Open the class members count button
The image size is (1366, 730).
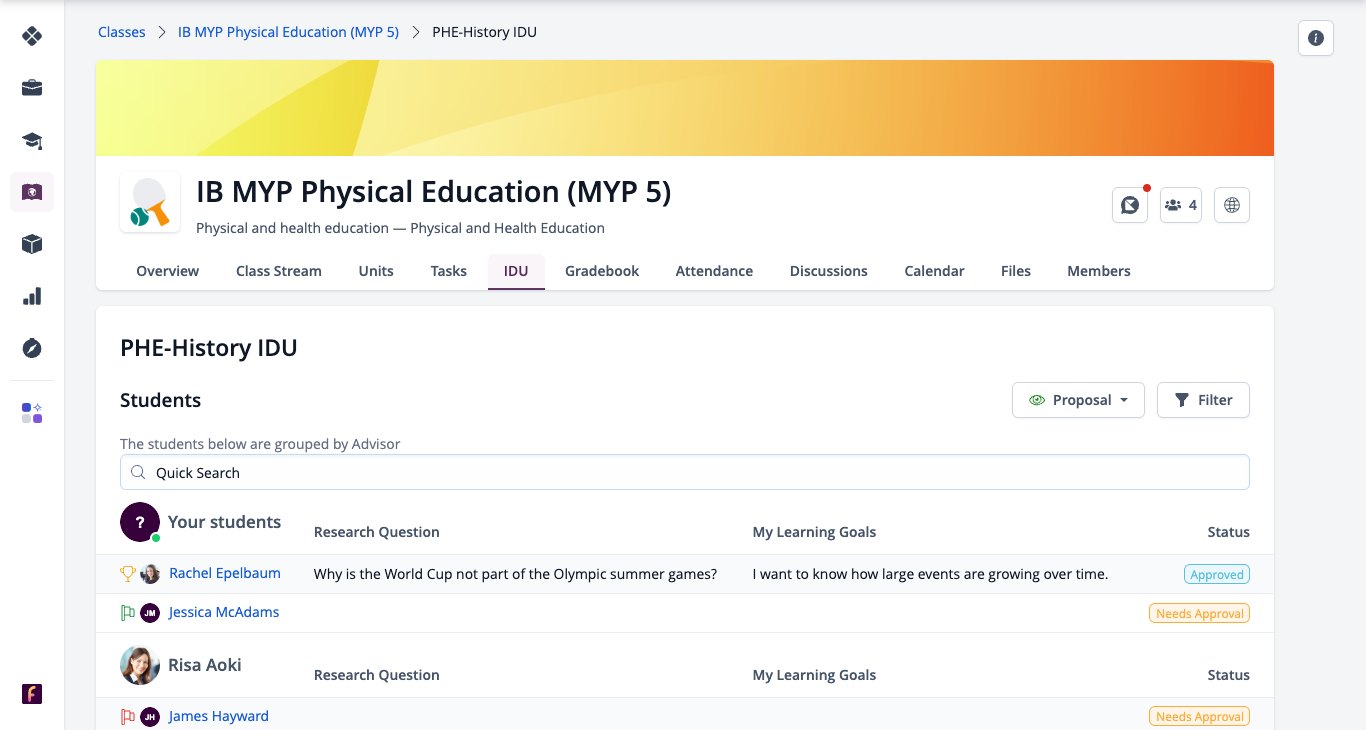(1181, 205)
